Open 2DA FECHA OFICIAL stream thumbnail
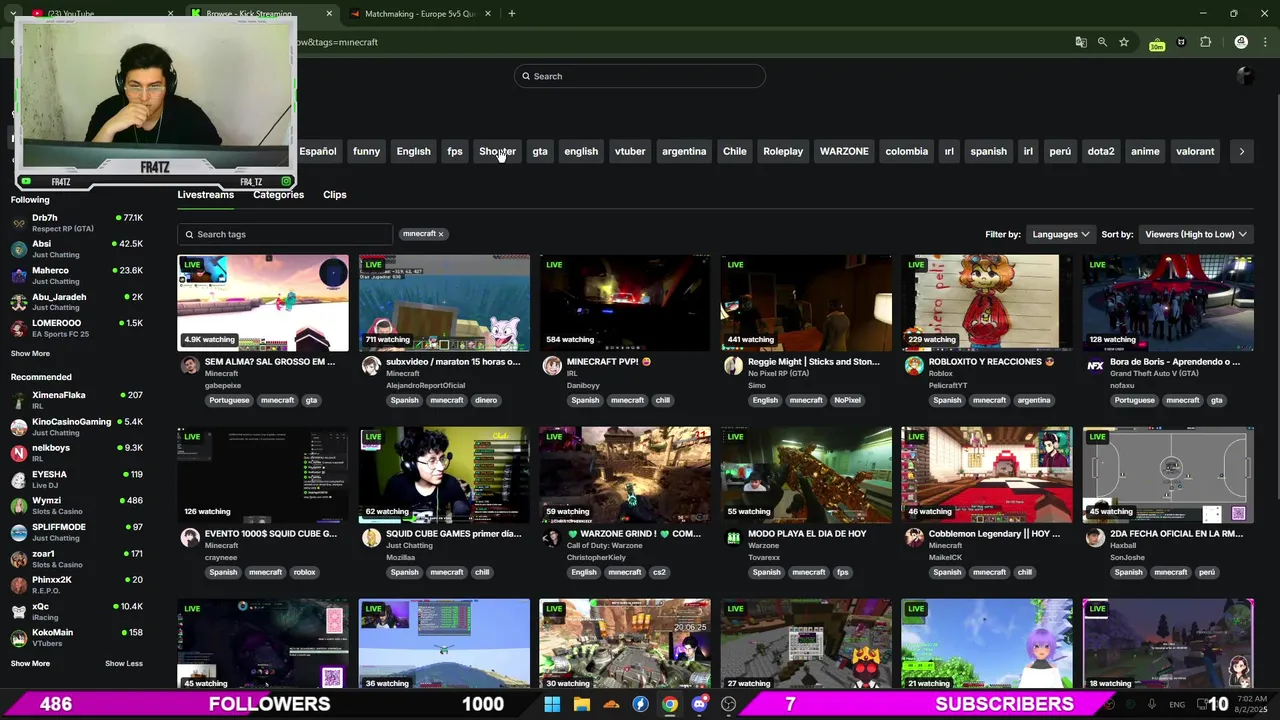The width and height of the screenshot is (1280, 720). pyautogui.click(x=1168, y=475)
